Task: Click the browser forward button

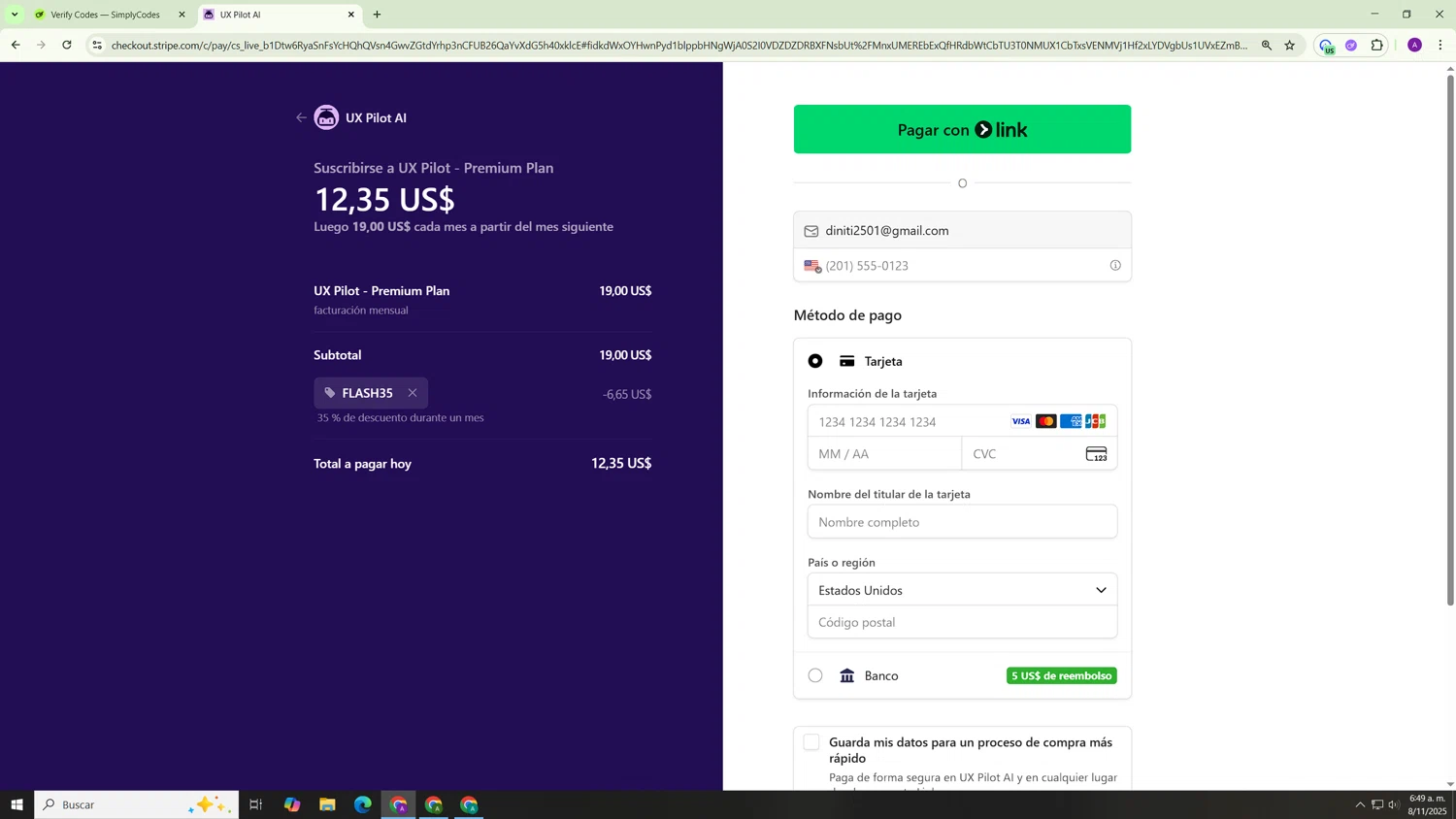Action: pos(41,45)
